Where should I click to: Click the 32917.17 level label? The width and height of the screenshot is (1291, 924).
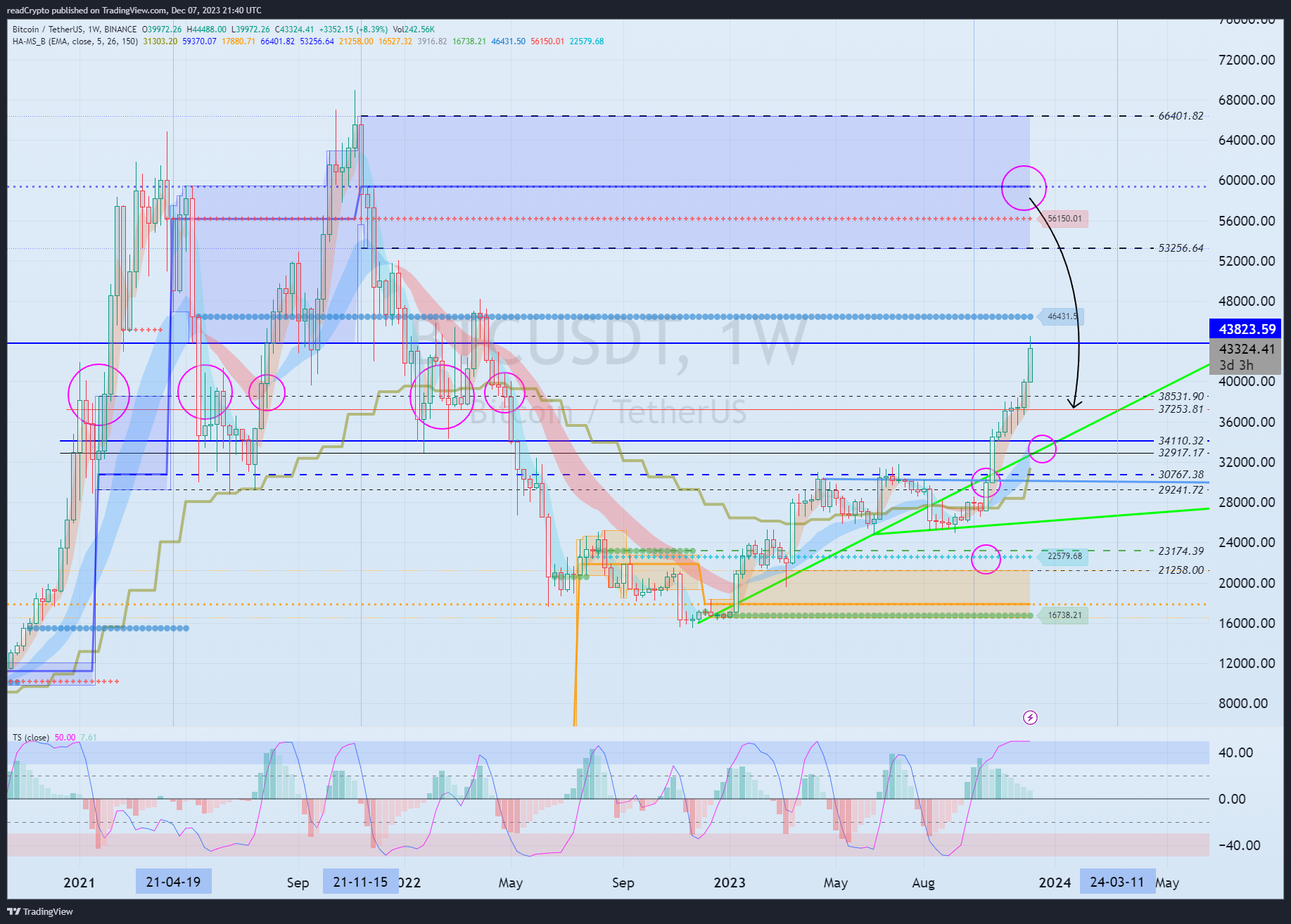(1181, 453)
